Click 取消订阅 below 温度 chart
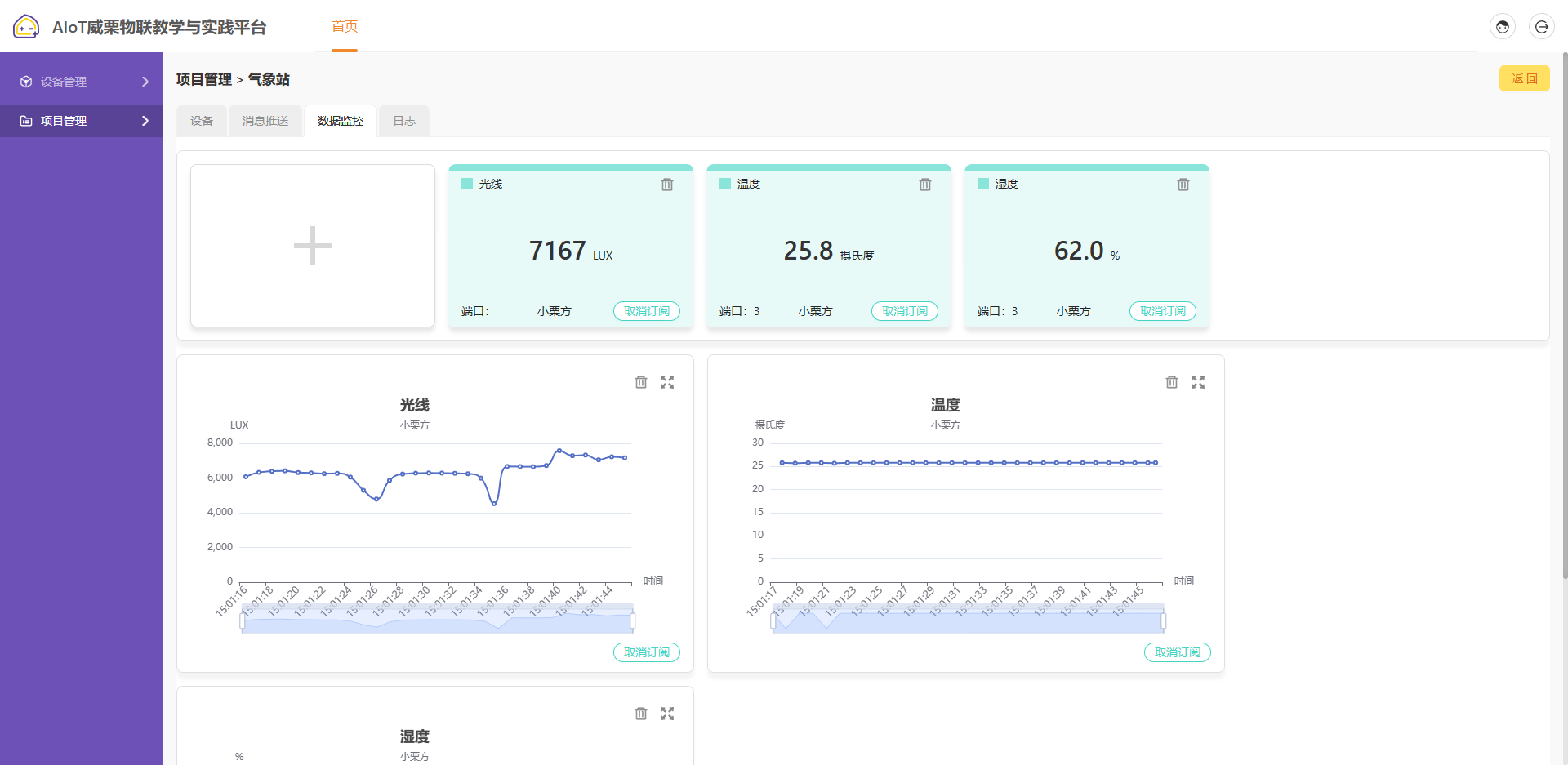1568x765 pixels. 1177,652
